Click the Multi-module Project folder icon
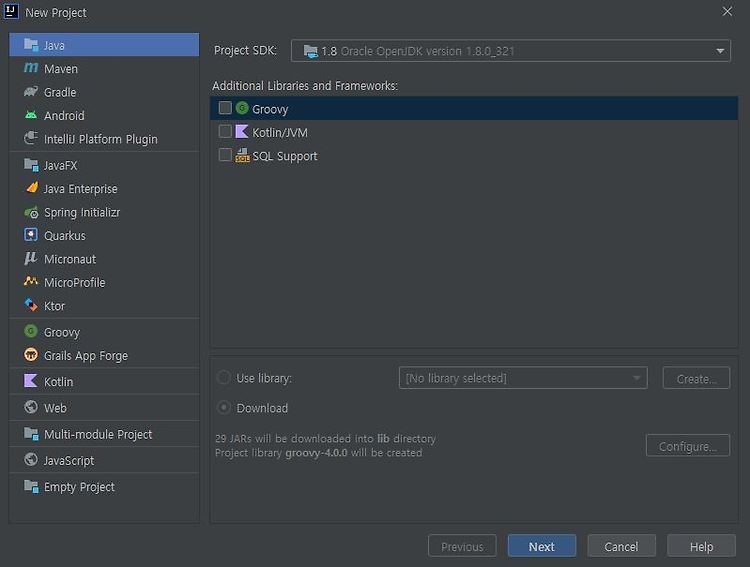Screen dimensions: 750x567 click(31, 434)
